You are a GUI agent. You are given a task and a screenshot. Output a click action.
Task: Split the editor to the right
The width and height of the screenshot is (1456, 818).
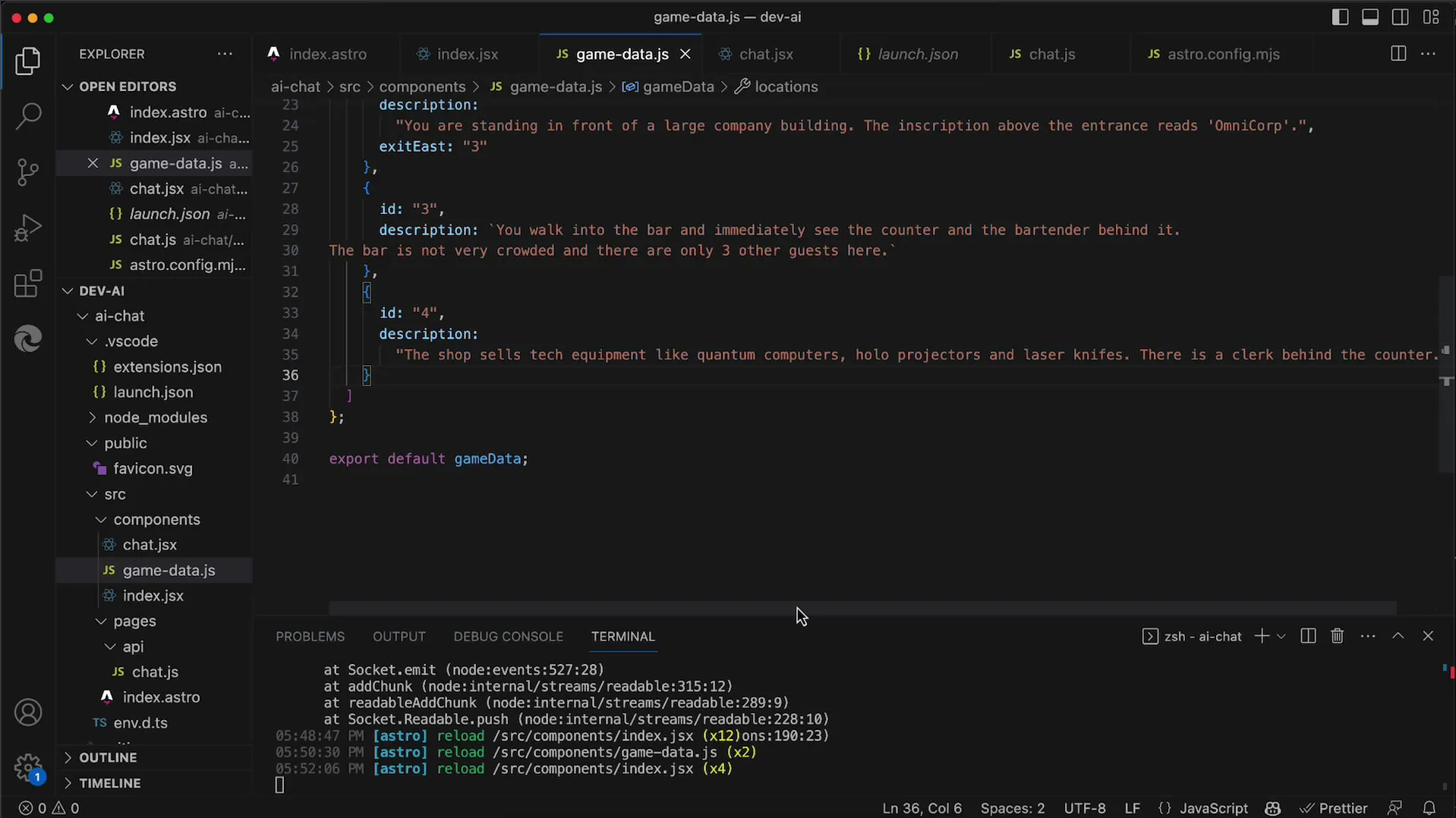point(1398,54)
